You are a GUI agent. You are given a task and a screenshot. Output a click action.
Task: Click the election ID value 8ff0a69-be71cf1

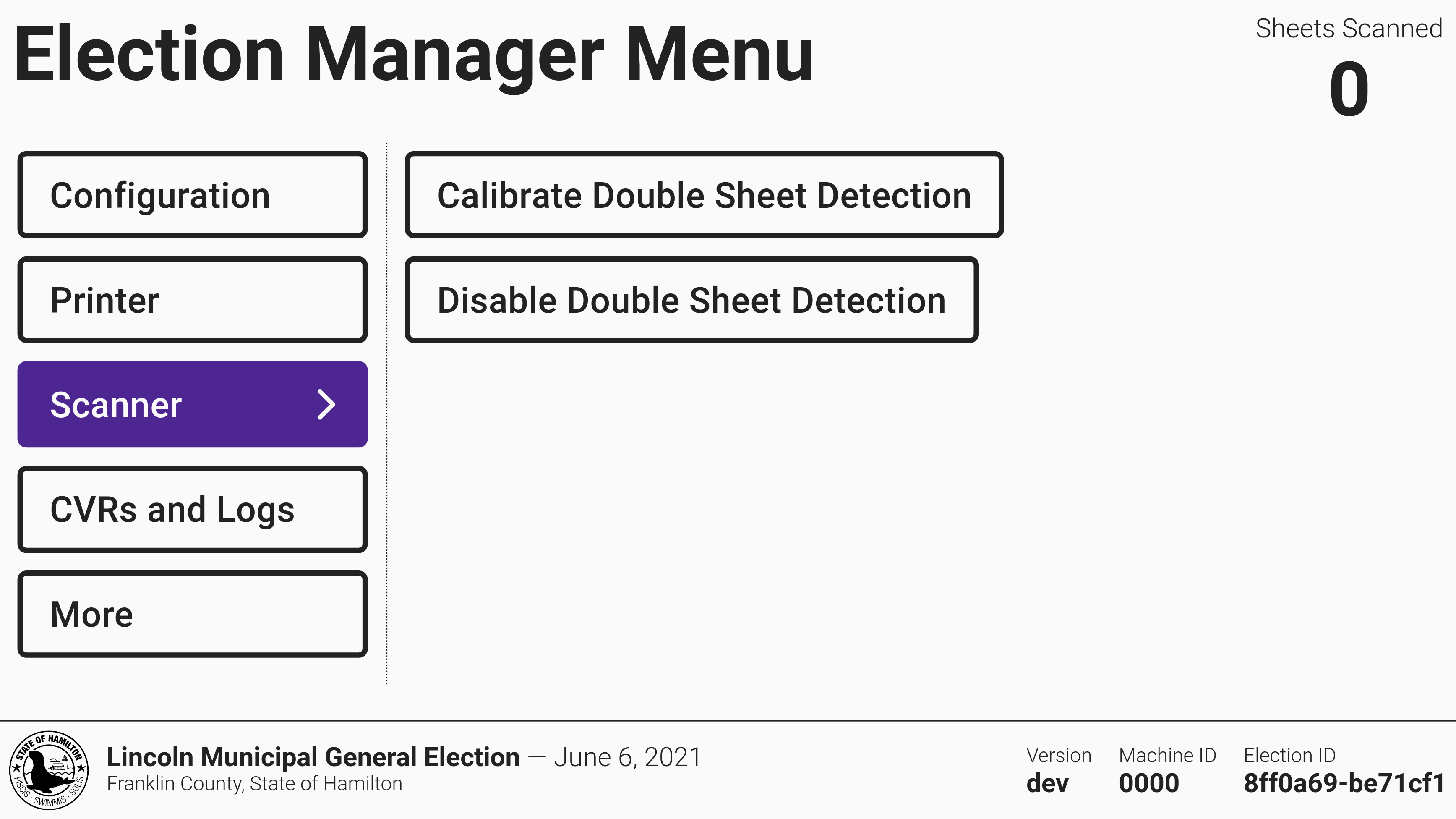click(1344, 783)
